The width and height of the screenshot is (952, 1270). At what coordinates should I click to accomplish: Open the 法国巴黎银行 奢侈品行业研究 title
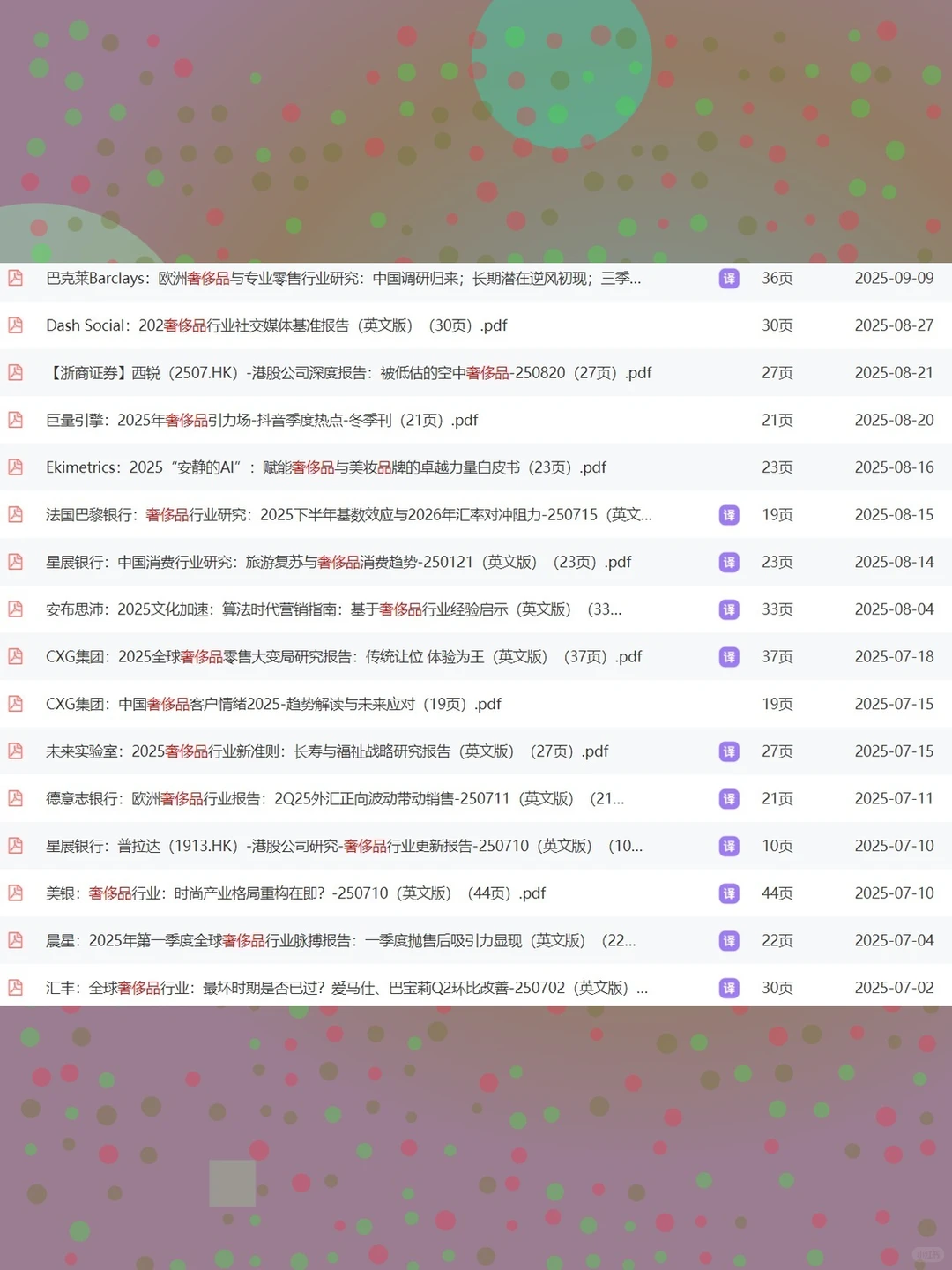(349, 515)
